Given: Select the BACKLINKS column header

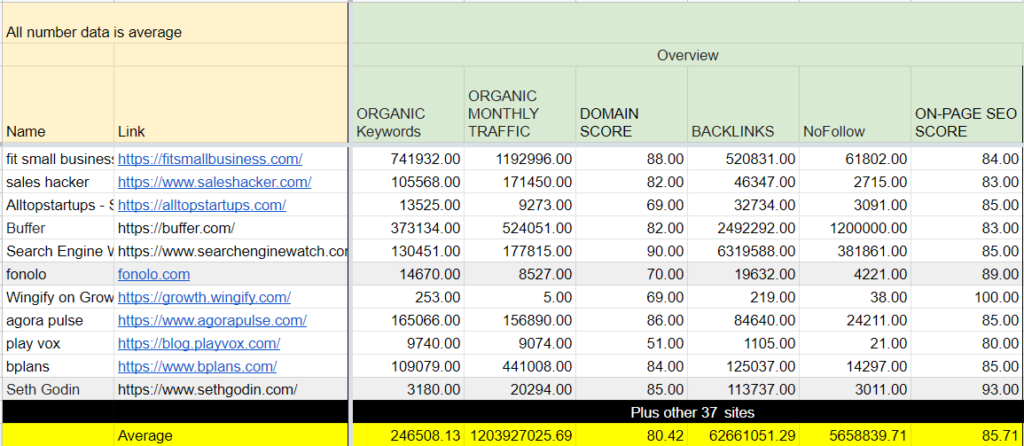Looking at the screenshot, I should click(743, 104).
